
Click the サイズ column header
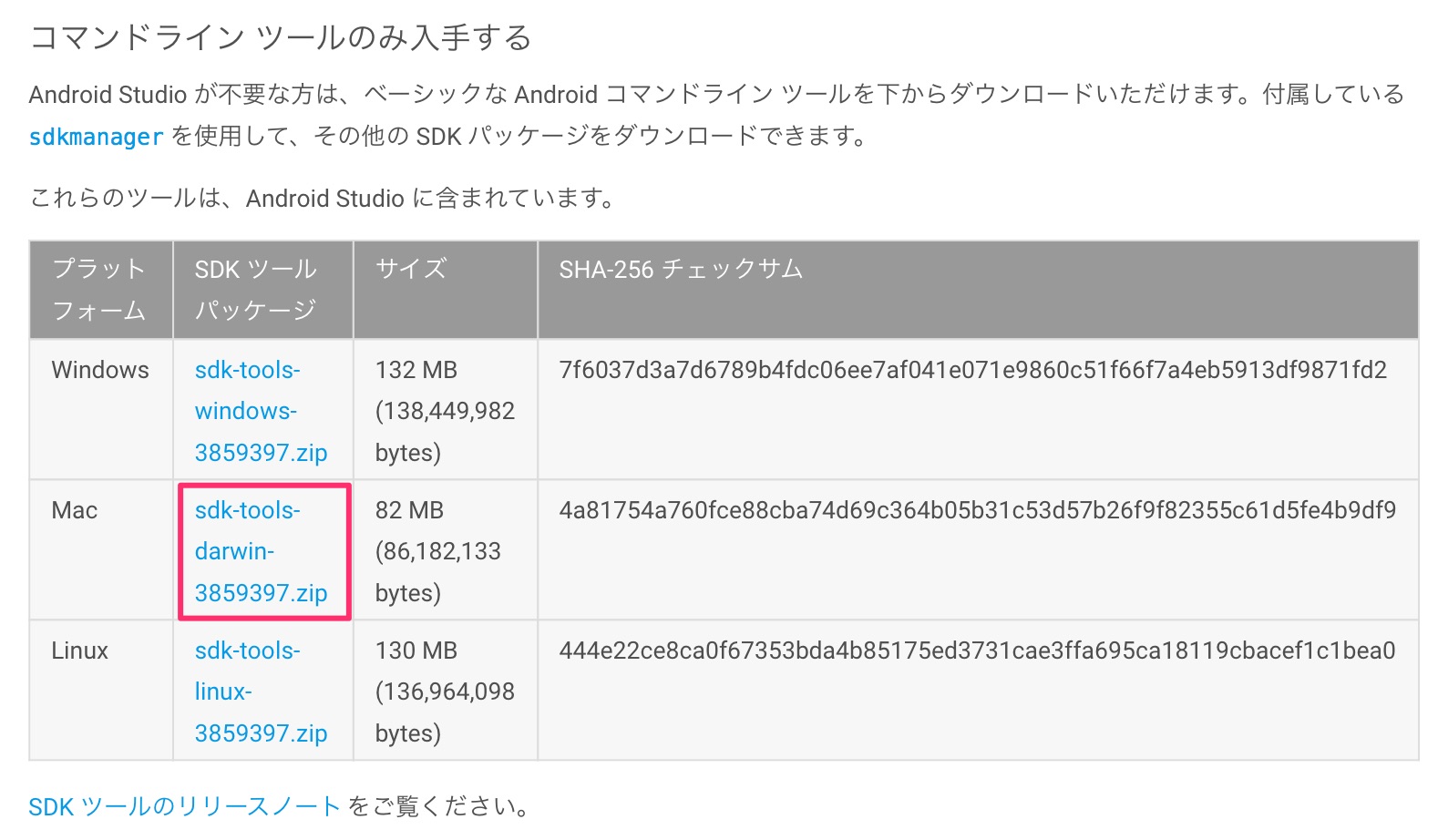tap(410, 270)
